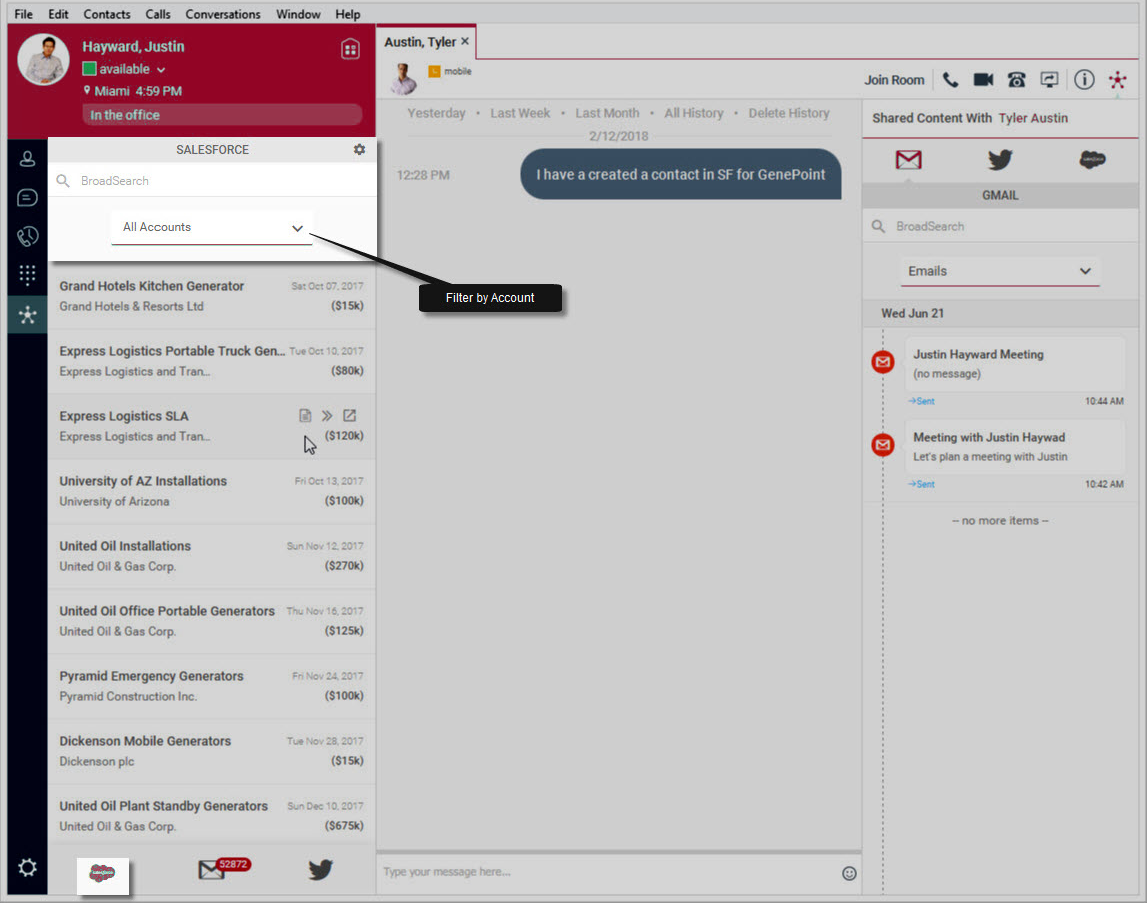This screenshot has height=903, width=1147.
Task: Start a video call with Tyler Austin
Action: 983,80
